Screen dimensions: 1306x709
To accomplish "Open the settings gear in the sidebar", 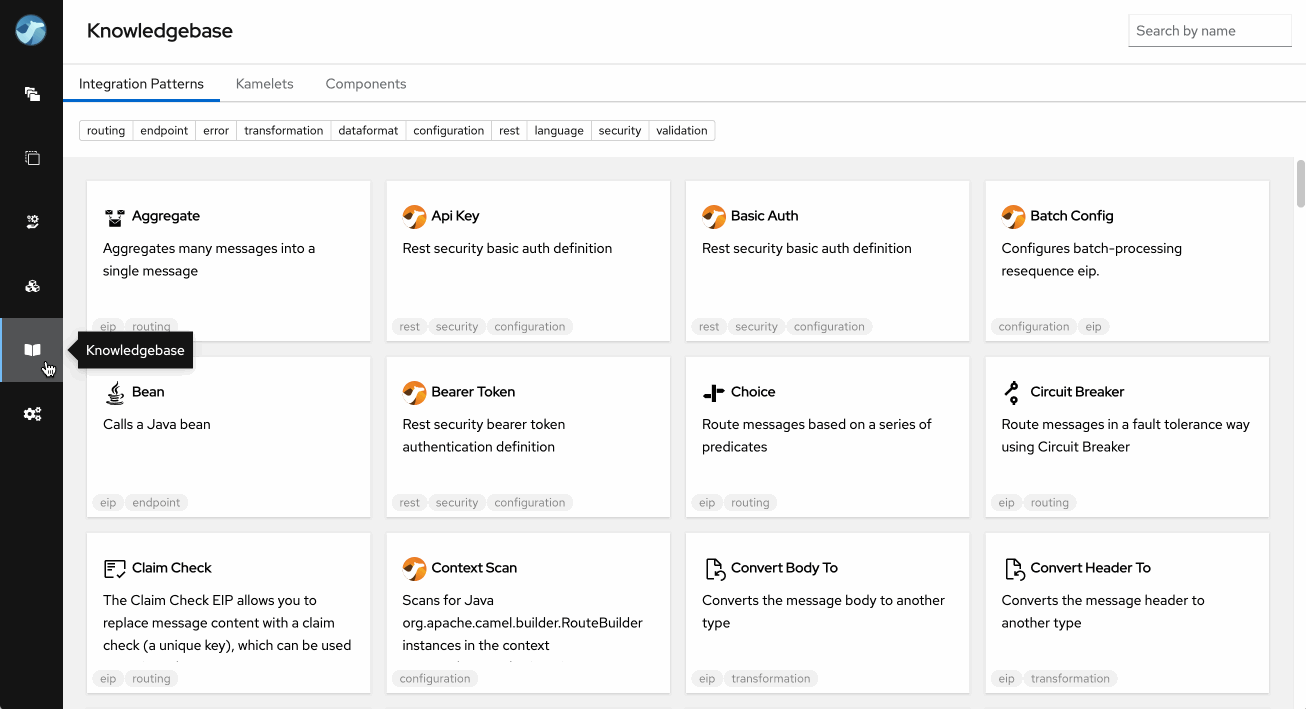I will [31, 413].
